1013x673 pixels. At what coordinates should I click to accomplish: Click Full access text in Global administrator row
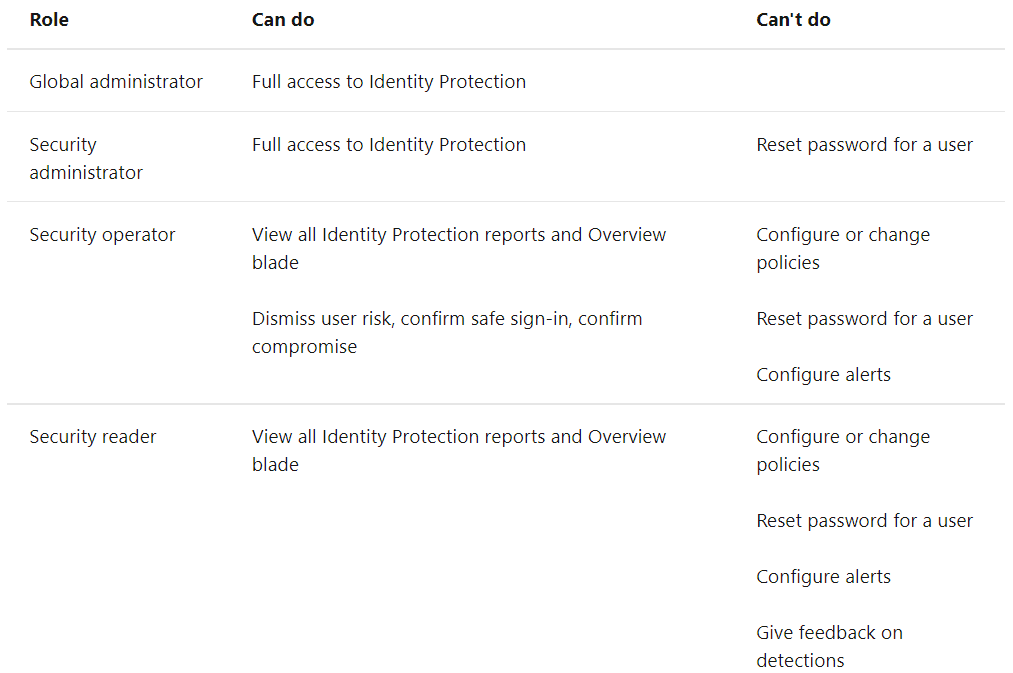[389, 82]
